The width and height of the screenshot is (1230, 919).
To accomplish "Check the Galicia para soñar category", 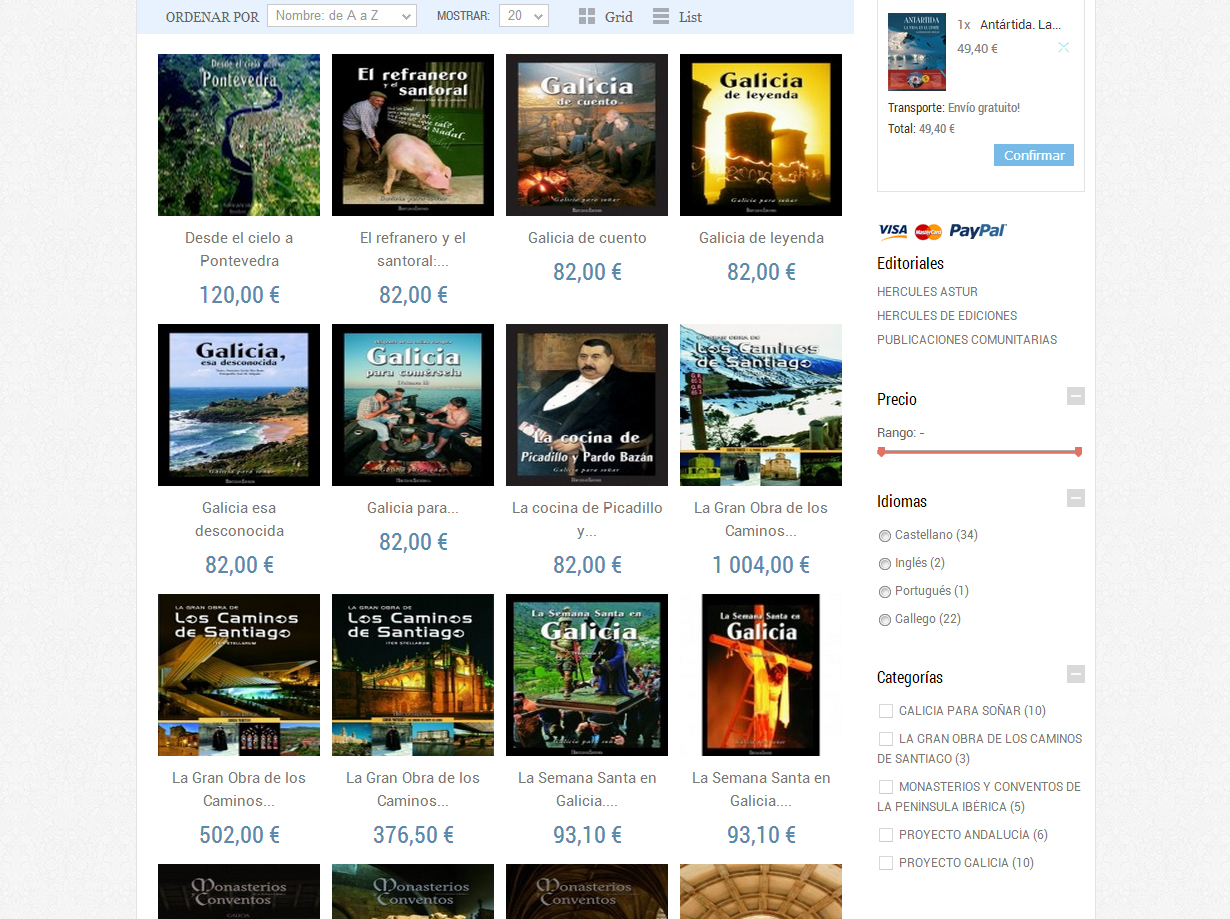I will tap(886, 711).
